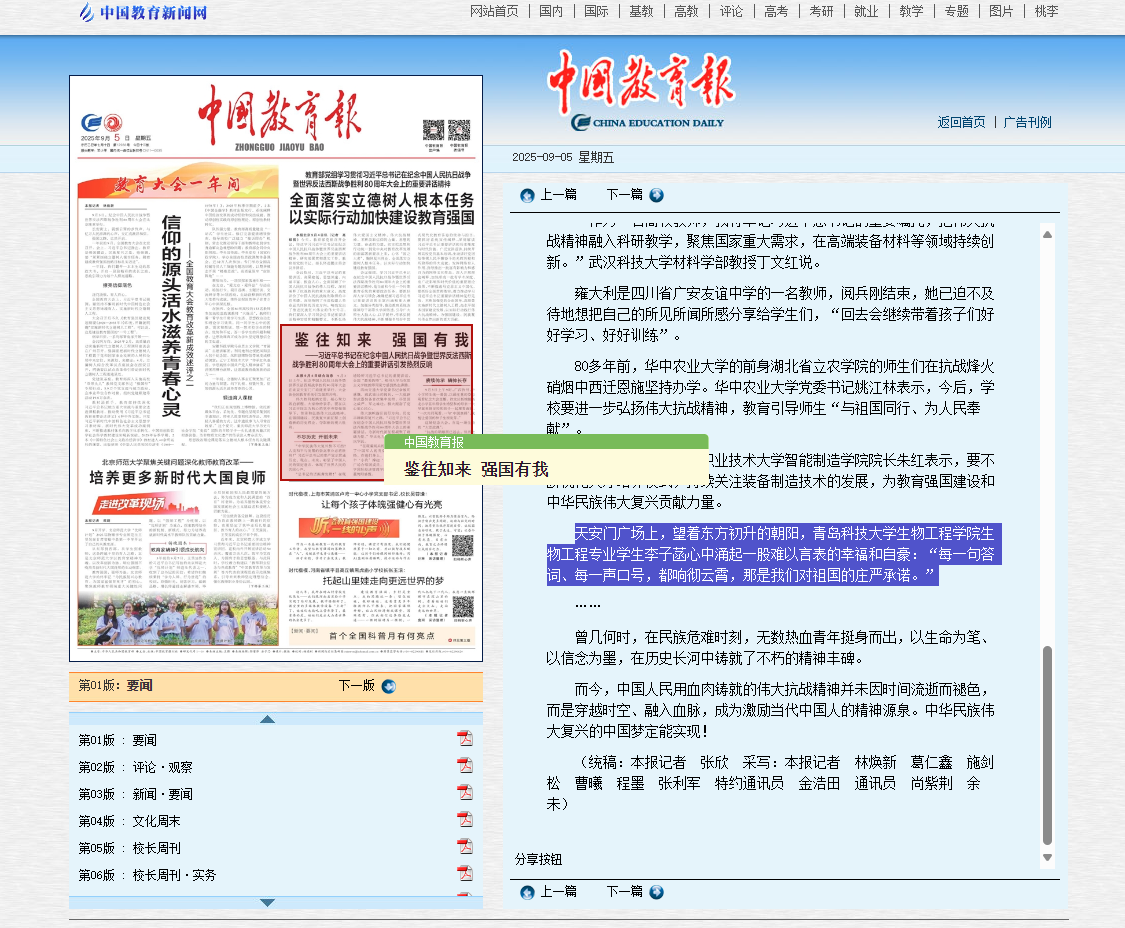Open PDF icon for 第01版 要闻

465,739
